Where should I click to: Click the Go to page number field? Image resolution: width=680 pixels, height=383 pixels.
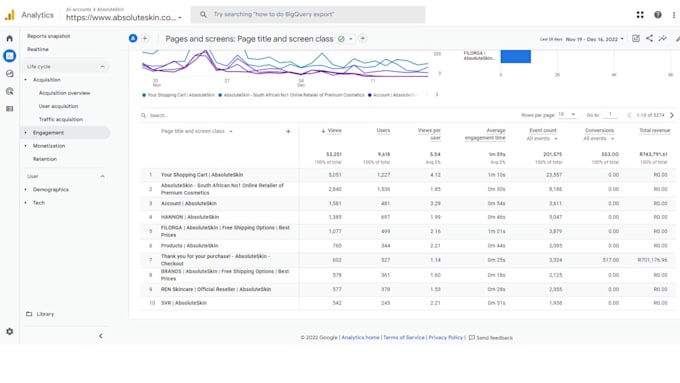[x=610, y=115]
